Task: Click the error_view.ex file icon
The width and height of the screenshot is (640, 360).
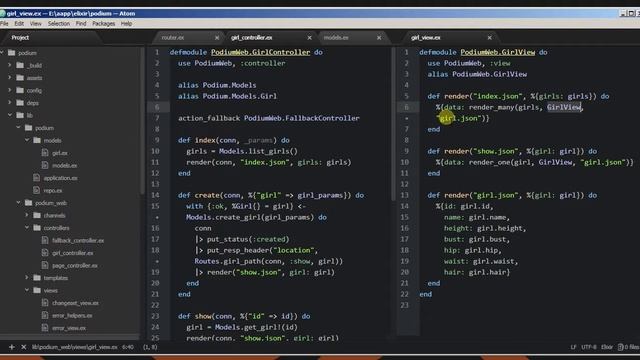Action: pyautogui.click(x=45, y=328)
